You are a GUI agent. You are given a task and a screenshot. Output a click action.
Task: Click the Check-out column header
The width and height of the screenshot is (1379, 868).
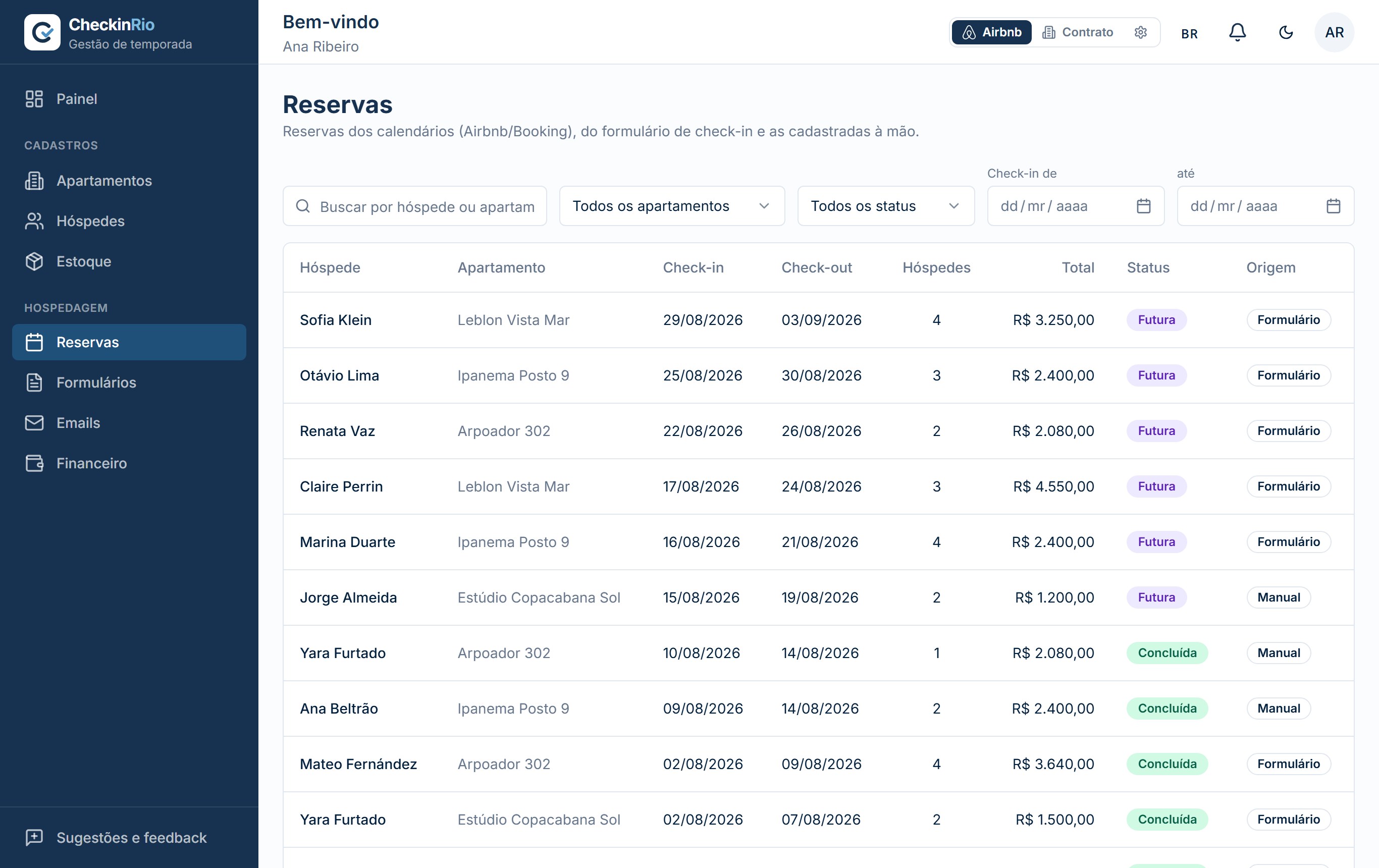[817, 268]
